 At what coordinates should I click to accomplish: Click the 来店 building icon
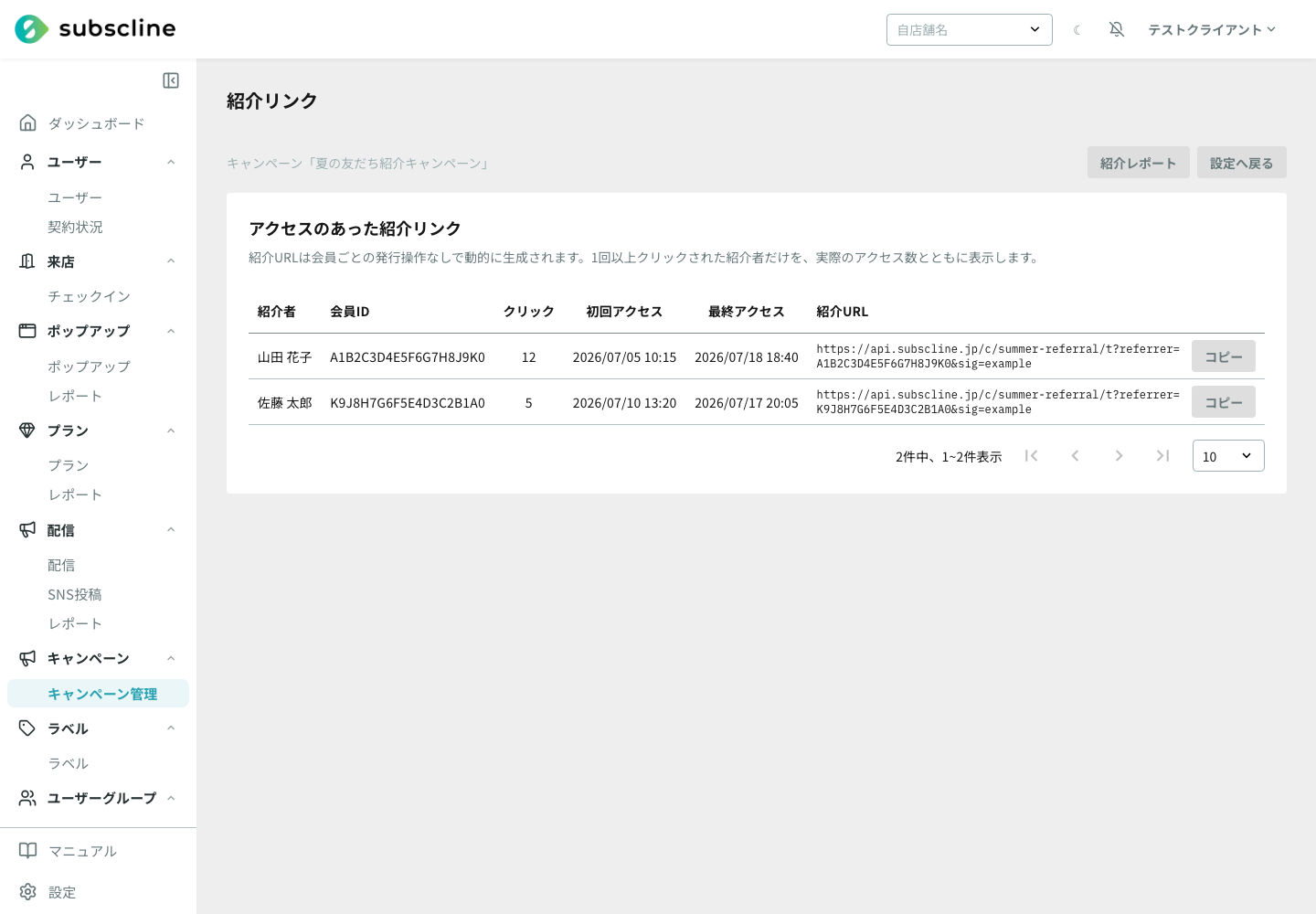[28, 261]
